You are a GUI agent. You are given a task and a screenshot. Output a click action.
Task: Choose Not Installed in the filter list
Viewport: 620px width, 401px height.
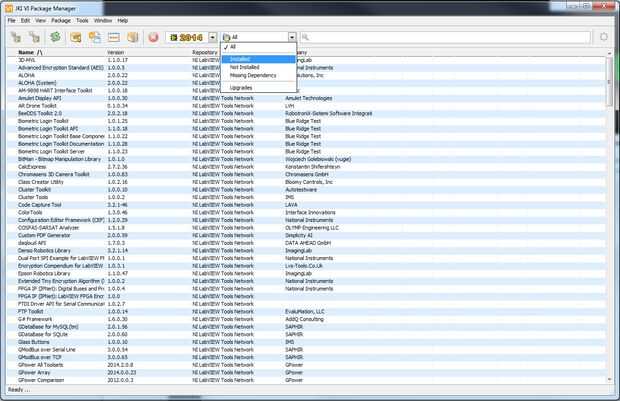[259, 67]
